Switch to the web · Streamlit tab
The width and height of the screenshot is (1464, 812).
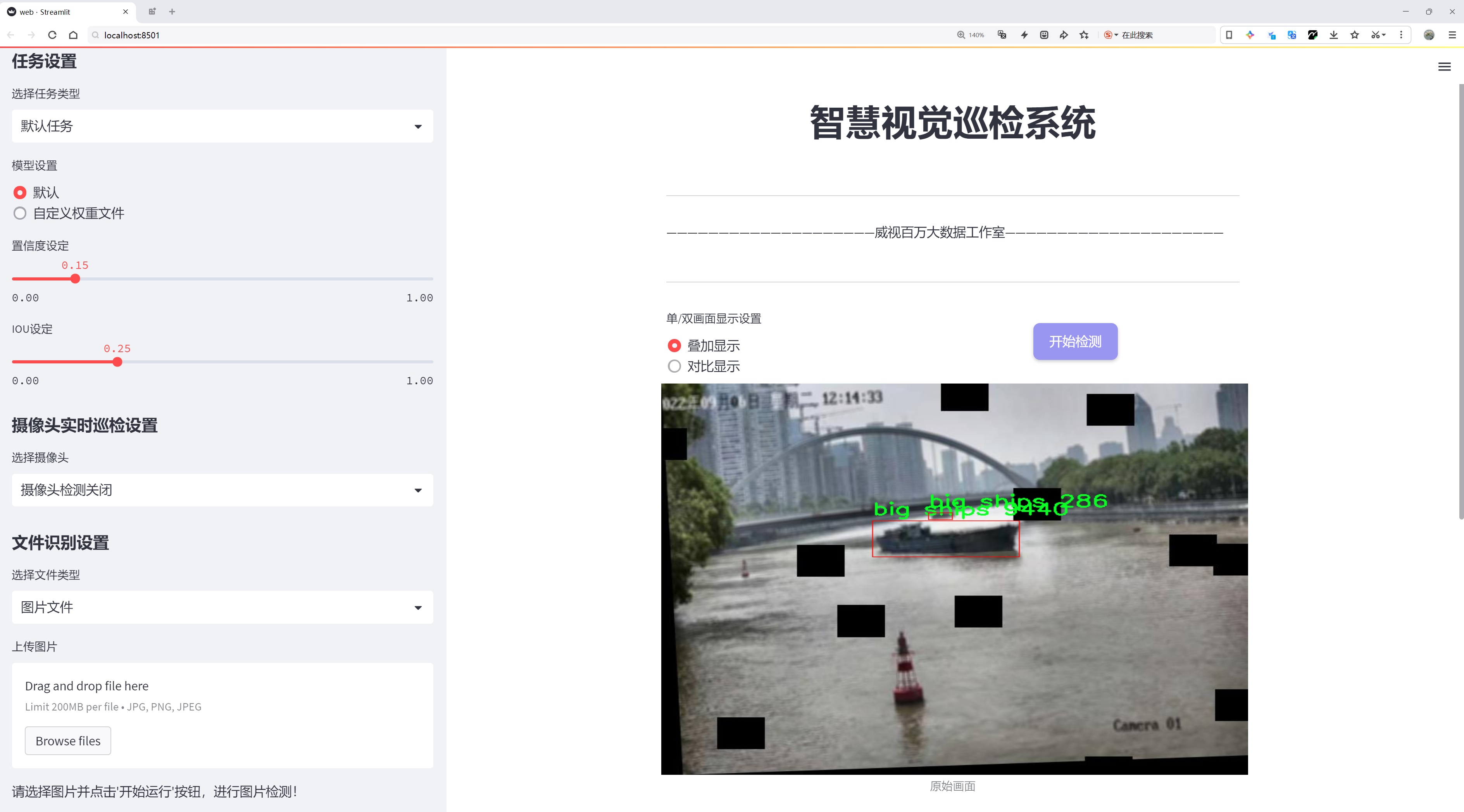tap(62, 11)
